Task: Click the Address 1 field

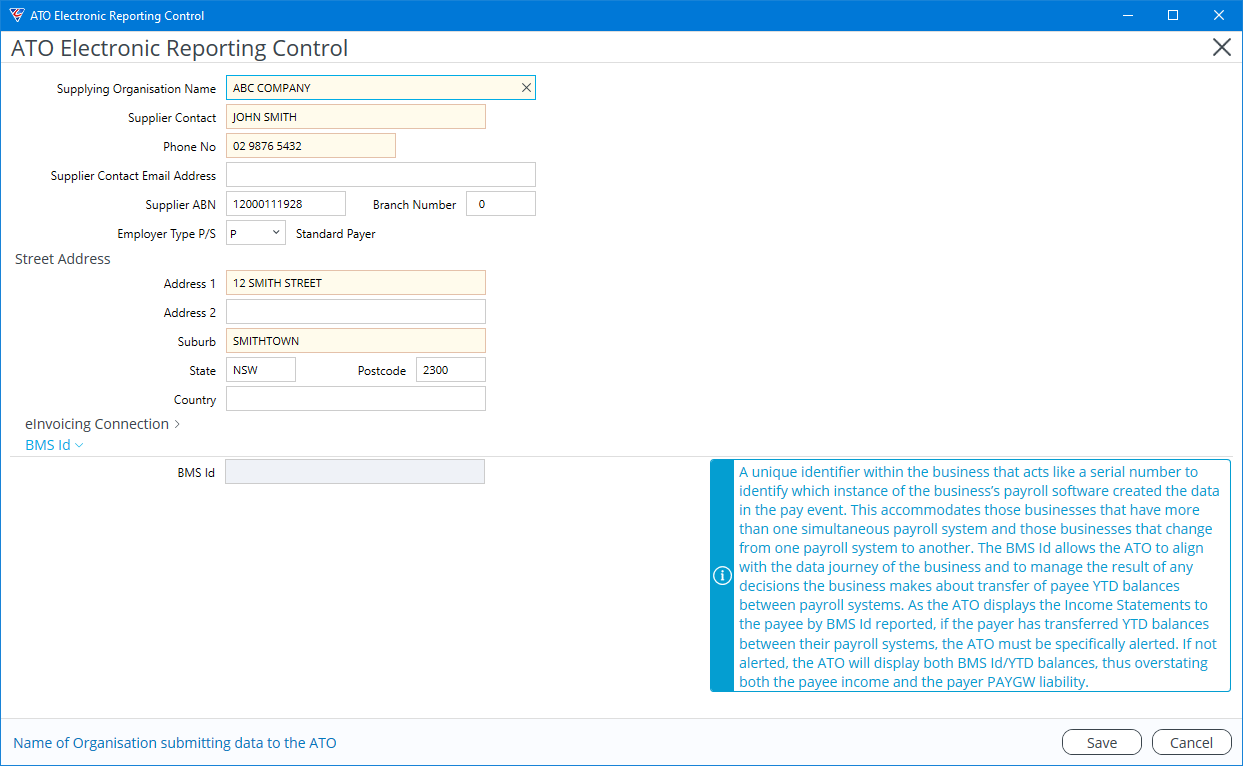Action: (x=356, y=283)
